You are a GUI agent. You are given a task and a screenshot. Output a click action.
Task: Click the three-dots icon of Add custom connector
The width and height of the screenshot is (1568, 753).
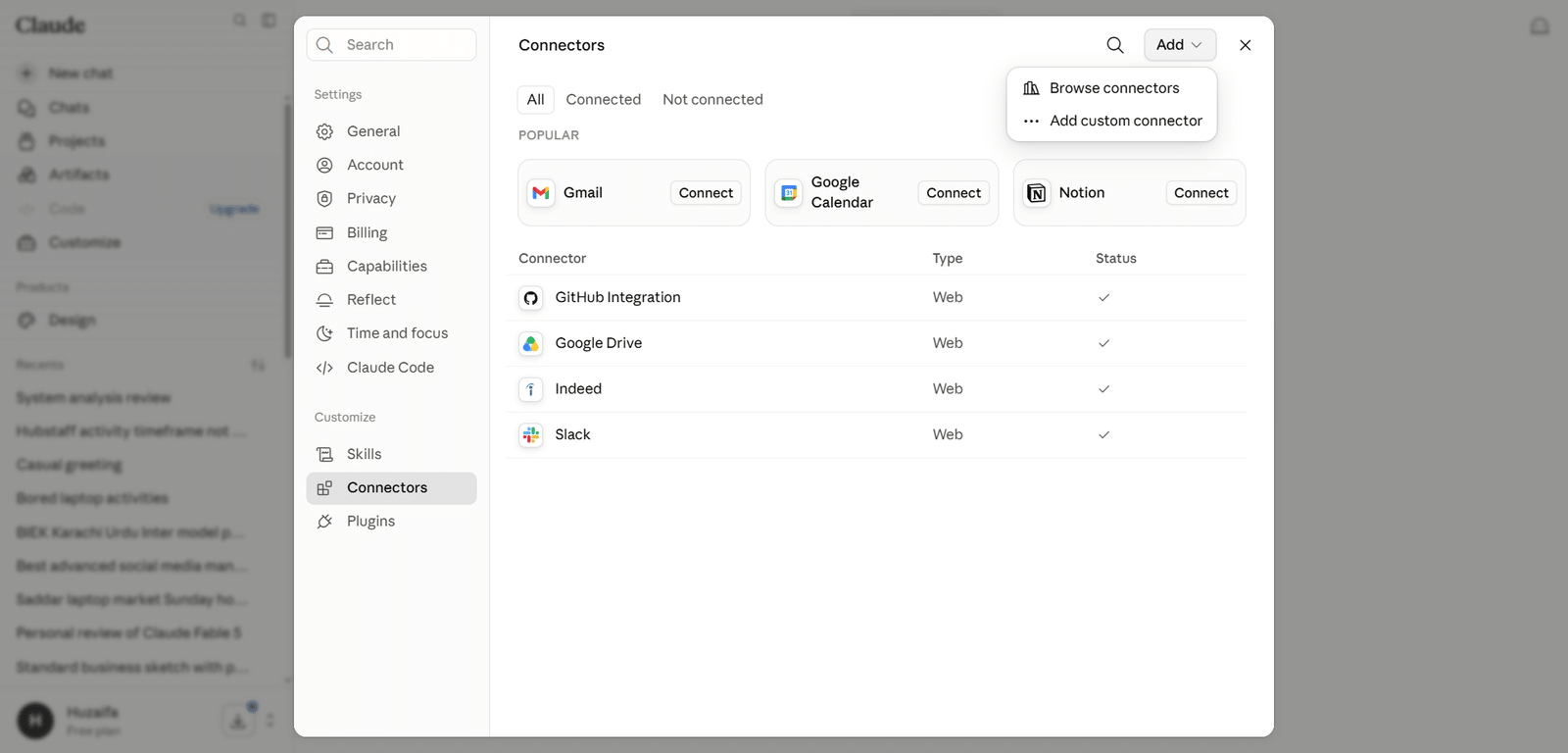point(1031,121)
